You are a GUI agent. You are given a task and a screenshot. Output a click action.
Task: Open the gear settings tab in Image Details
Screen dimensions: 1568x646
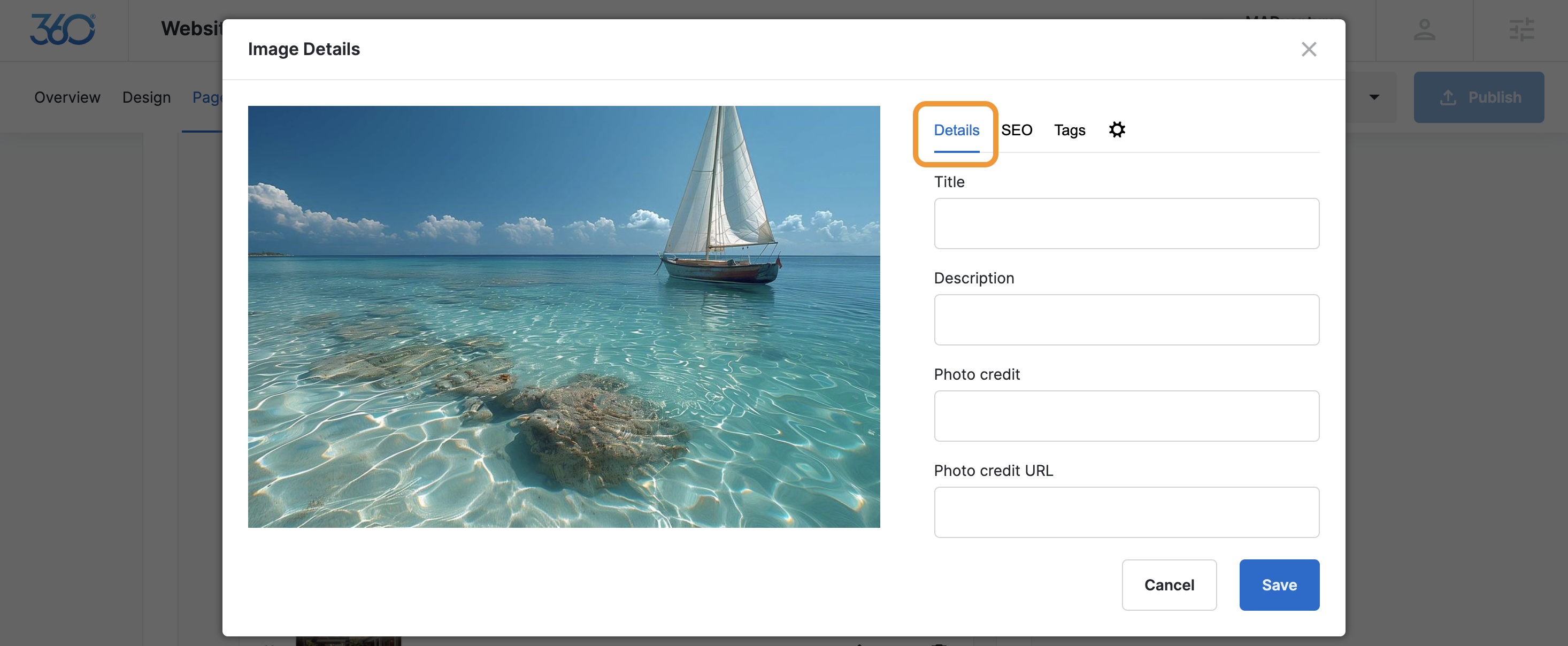1116,130
